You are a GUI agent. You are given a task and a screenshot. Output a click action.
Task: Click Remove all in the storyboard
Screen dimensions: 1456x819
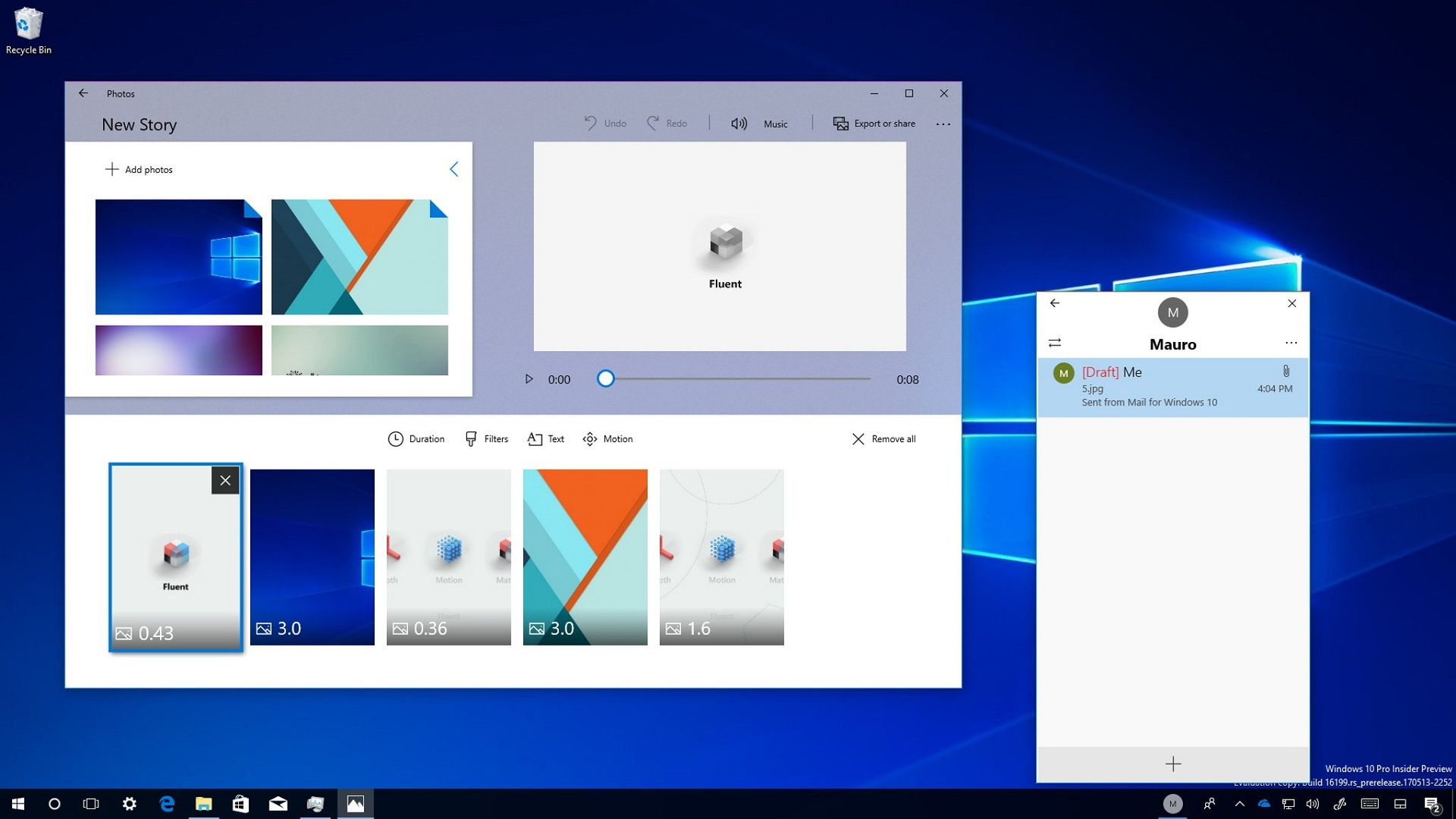pos(883,438)
